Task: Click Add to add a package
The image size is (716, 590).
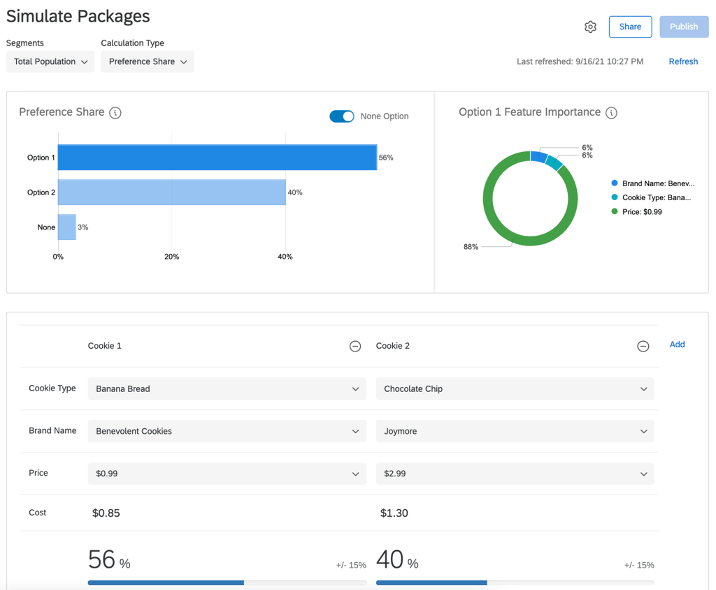Action: click(677, 345)
